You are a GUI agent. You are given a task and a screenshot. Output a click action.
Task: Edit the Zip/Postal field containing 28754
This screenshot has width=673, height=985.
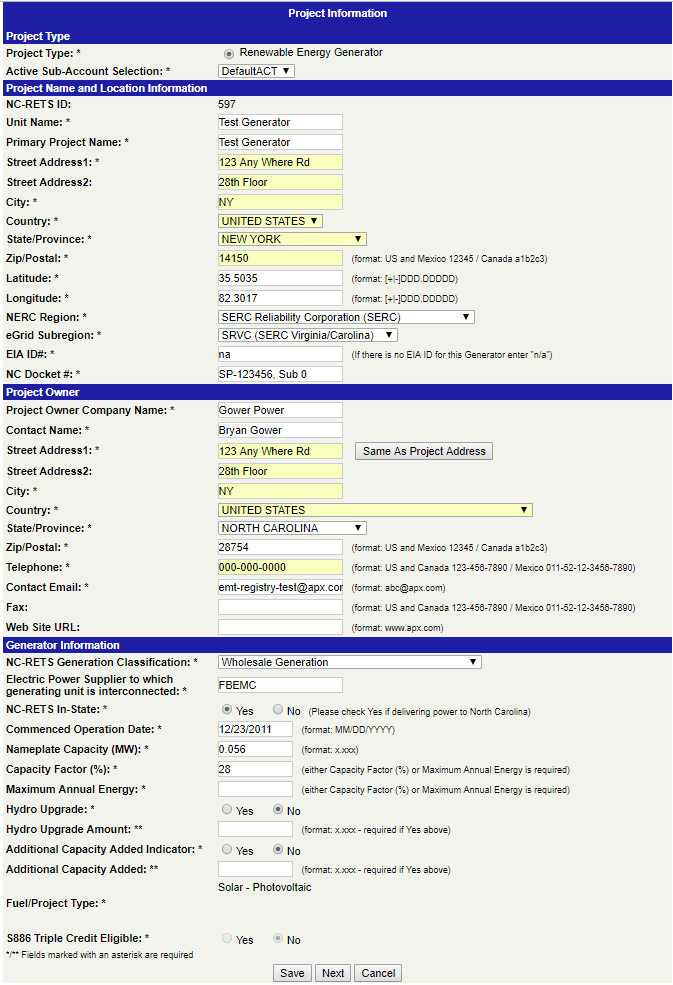pyautogui.click(x=280, y=547)
